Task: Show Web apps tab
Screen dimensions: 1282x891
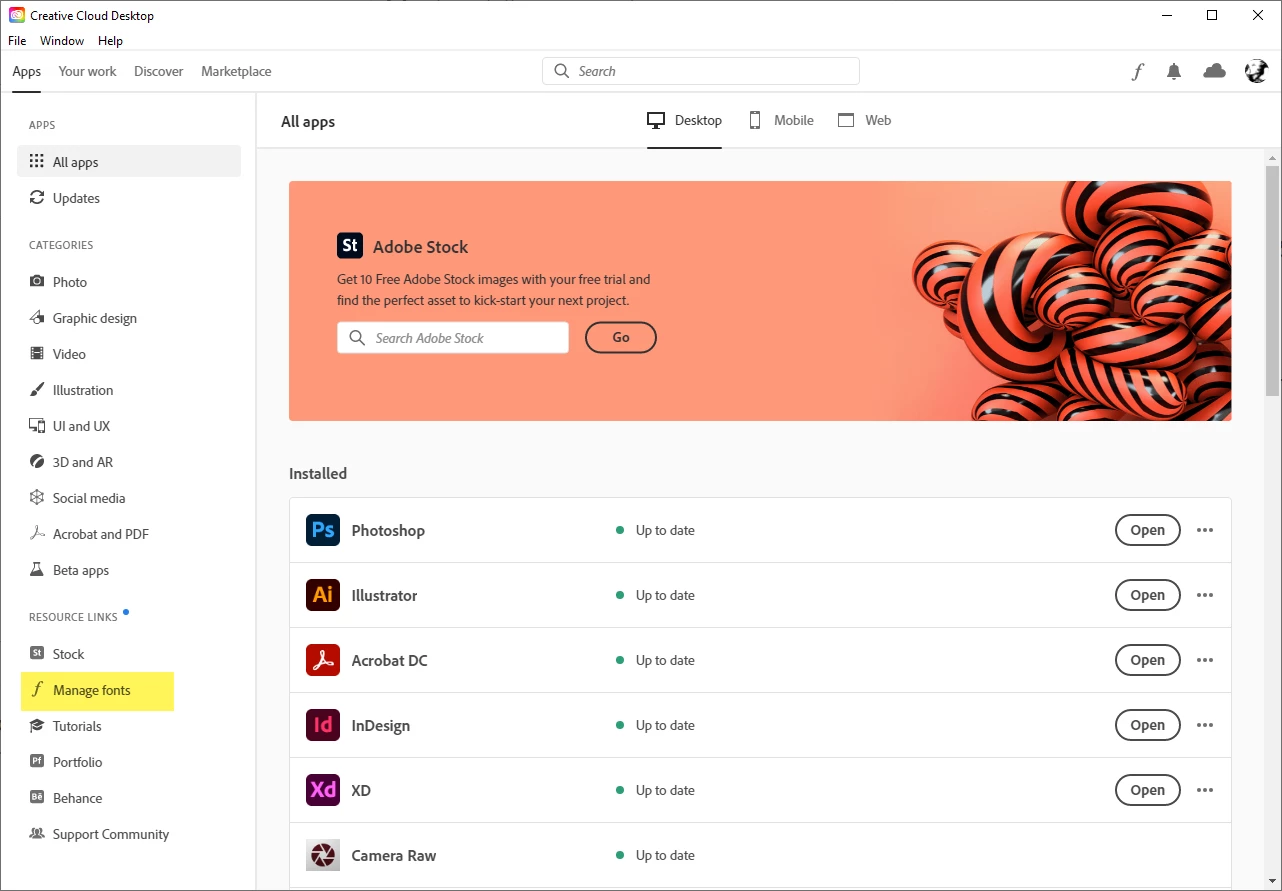Action: [x=865, y=120]
